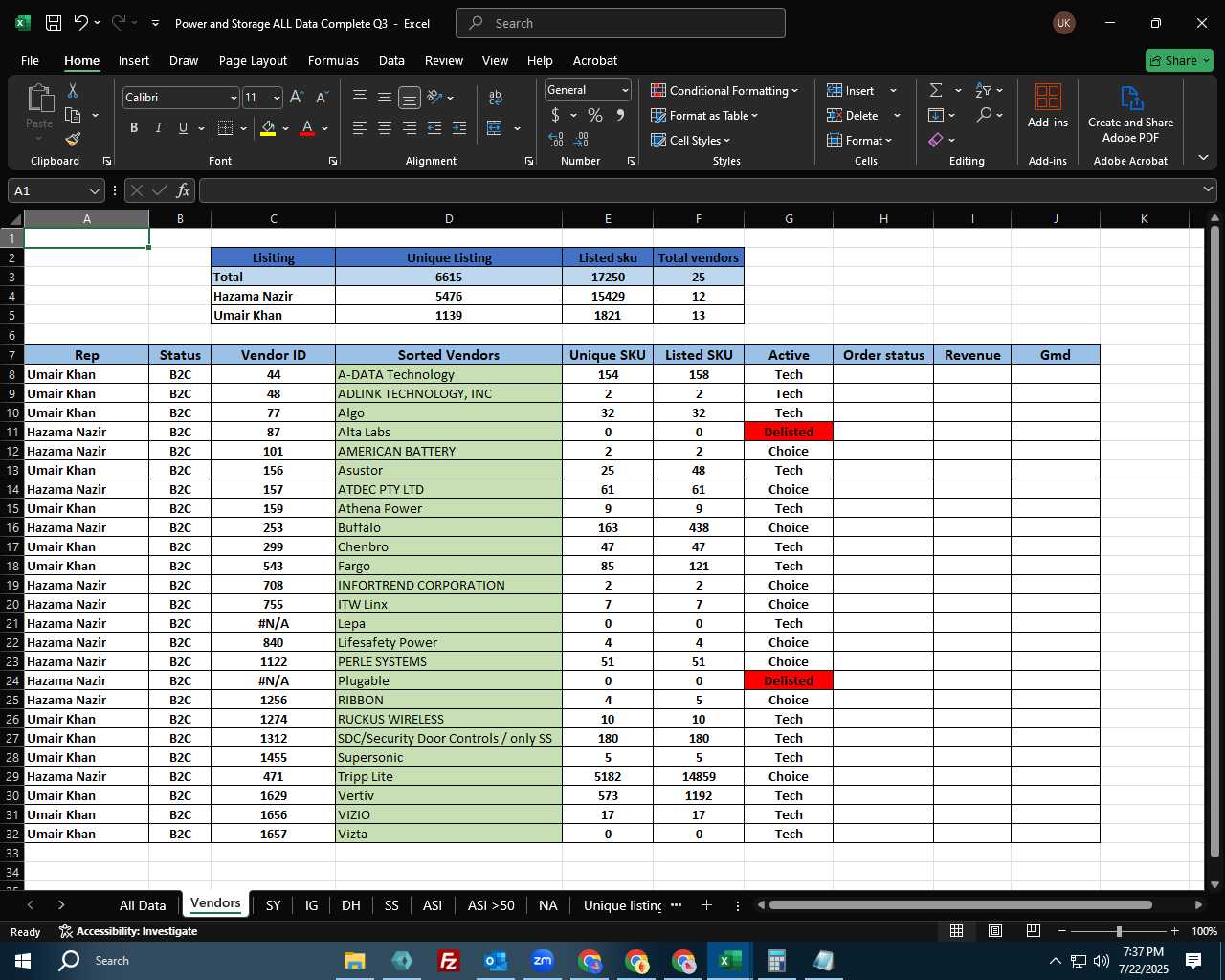
Task: Open FileZilla from Windows taskbar
Action: point(448,961)
